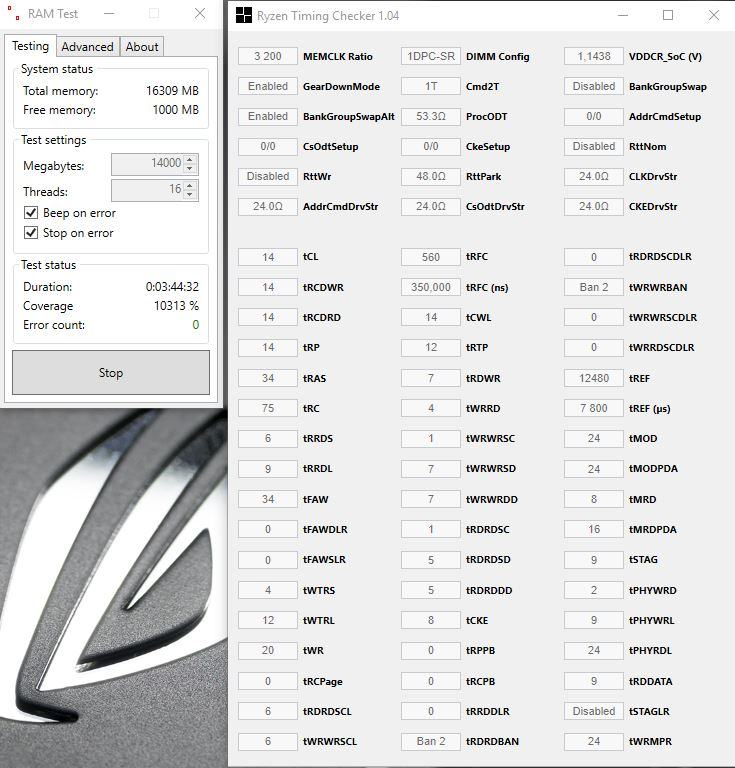Viewport: 735px width, 768px height.
Task: Click the Cmd2T value 1T
Action: tap(431, 86)
